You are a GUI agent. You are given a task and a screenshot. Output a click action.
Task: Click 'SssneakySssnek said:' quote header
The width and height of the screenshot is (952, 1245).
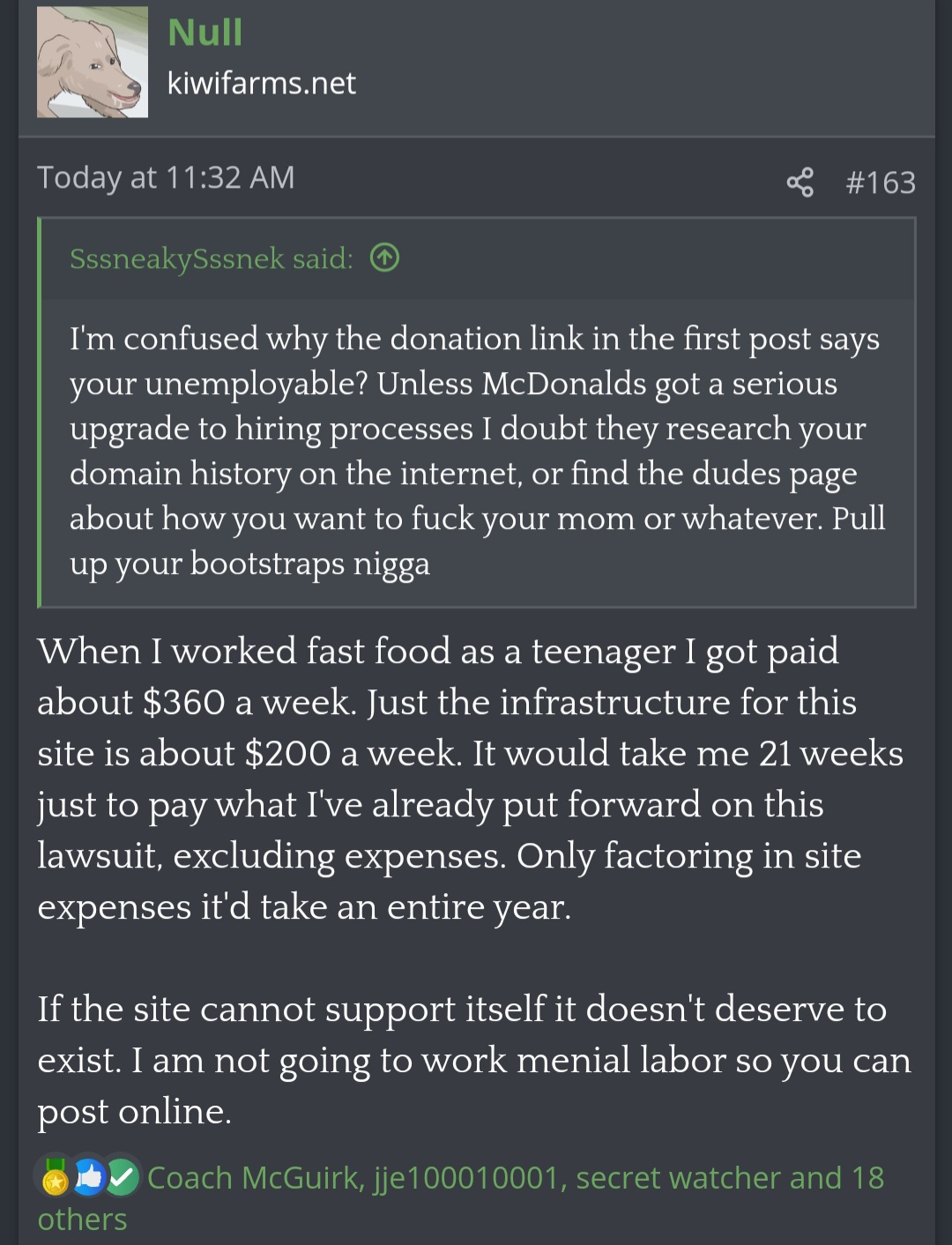pos(212,258)
